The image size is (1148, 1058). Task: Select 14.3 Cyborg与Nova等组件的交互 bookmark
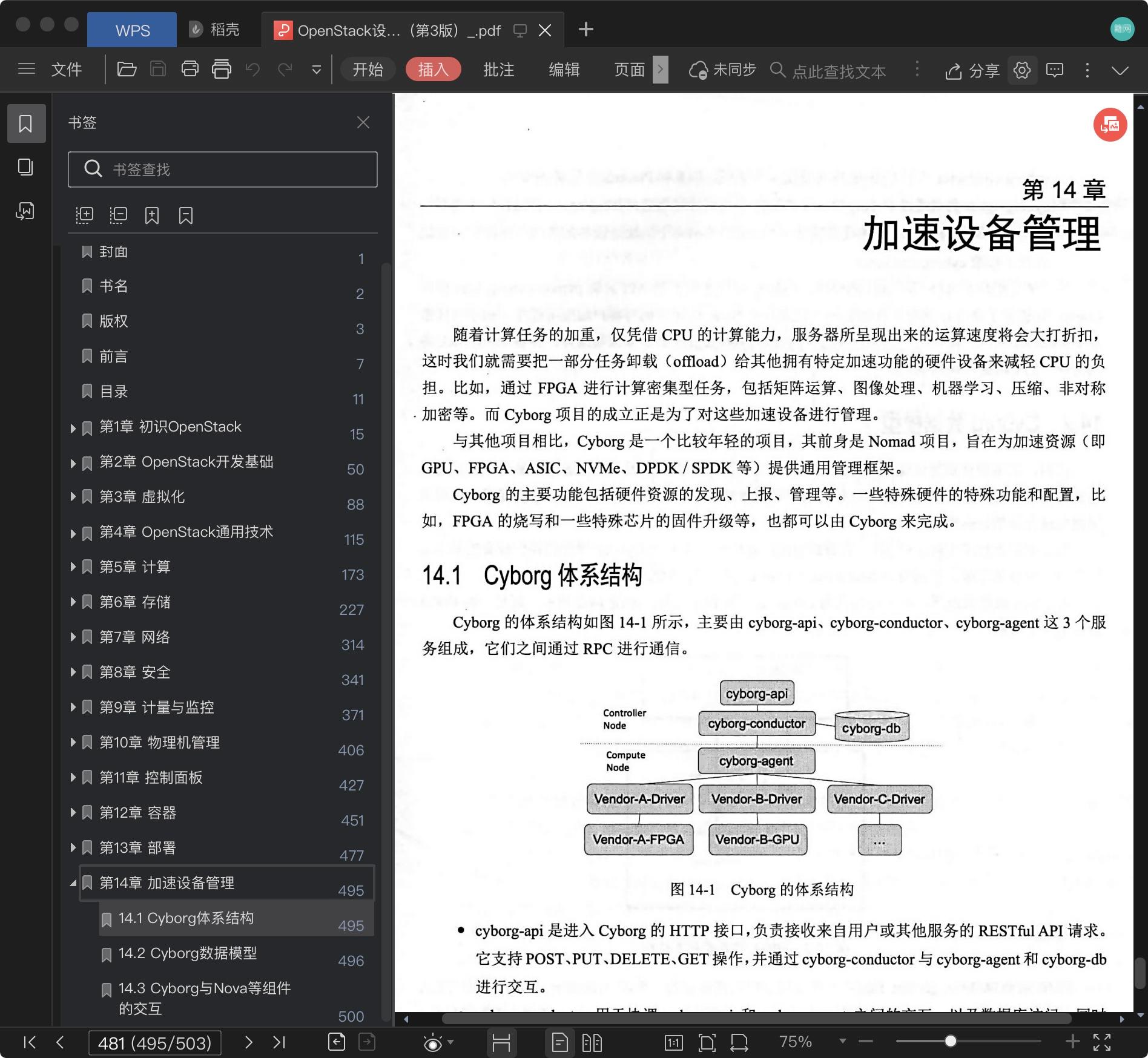click(x=205, y=998)
